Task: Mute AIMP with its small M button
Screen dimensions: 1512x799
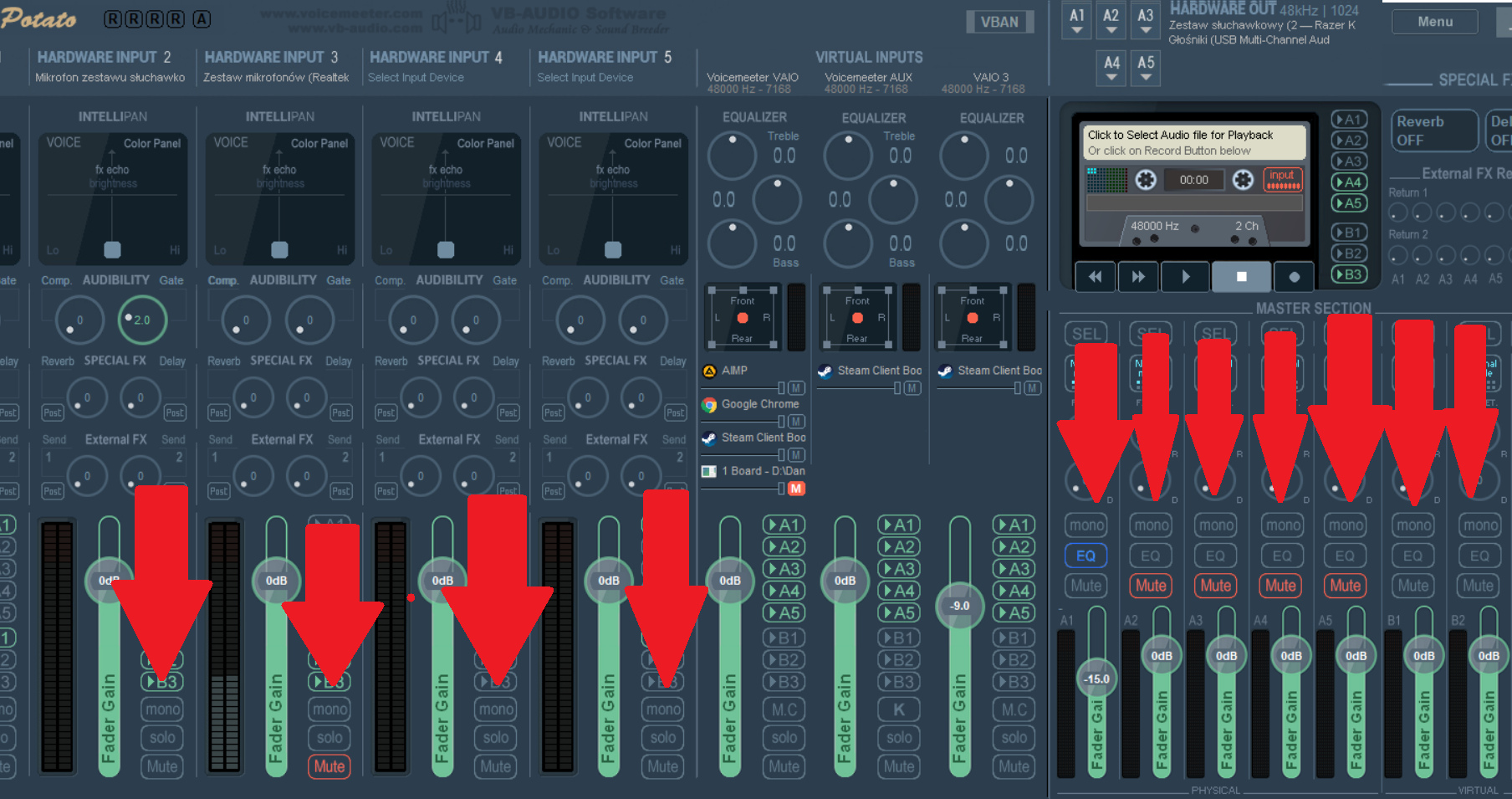Action: click(x=796, y=388)
